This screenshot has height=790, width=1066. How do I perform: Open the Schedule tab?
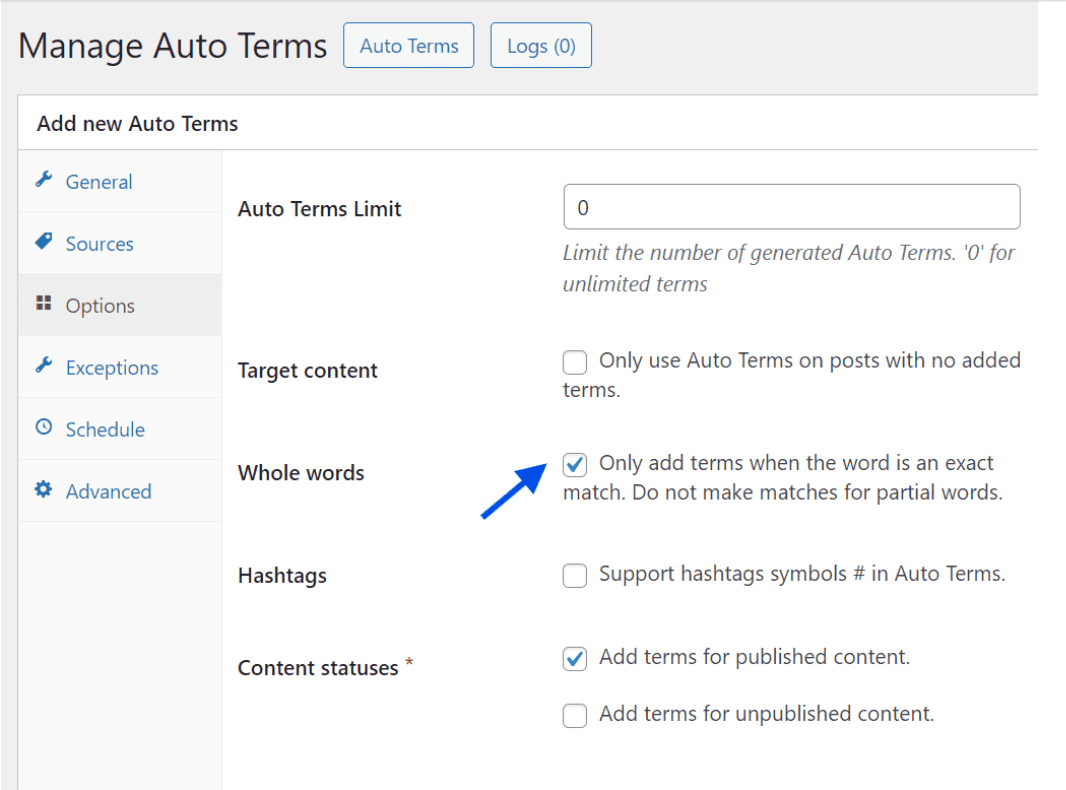click(120, 428)
